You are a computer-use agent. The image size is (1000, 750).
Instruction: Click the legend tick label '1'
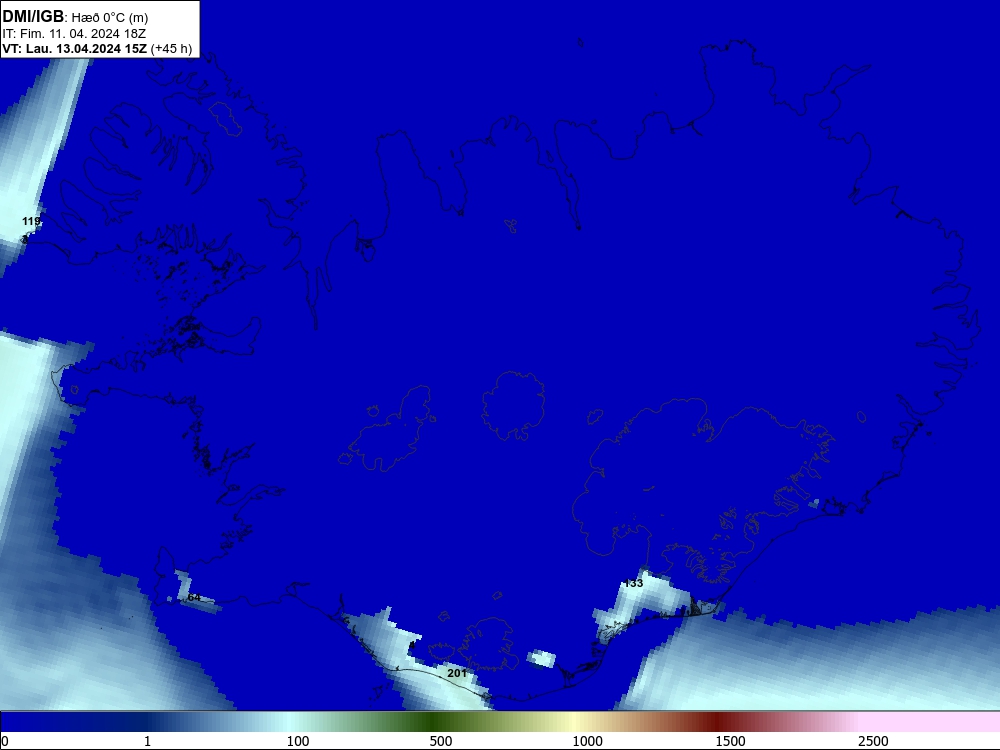(x=147, y=741)
